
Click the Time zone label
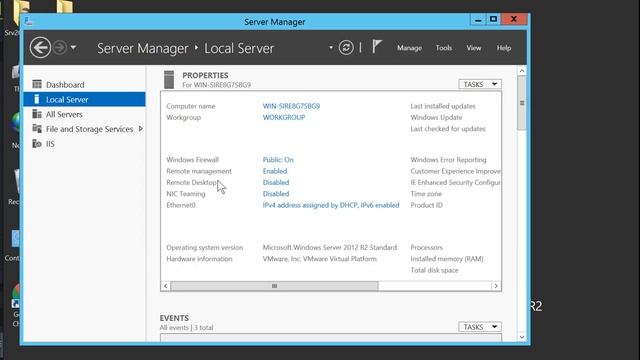tap(426, 194)
